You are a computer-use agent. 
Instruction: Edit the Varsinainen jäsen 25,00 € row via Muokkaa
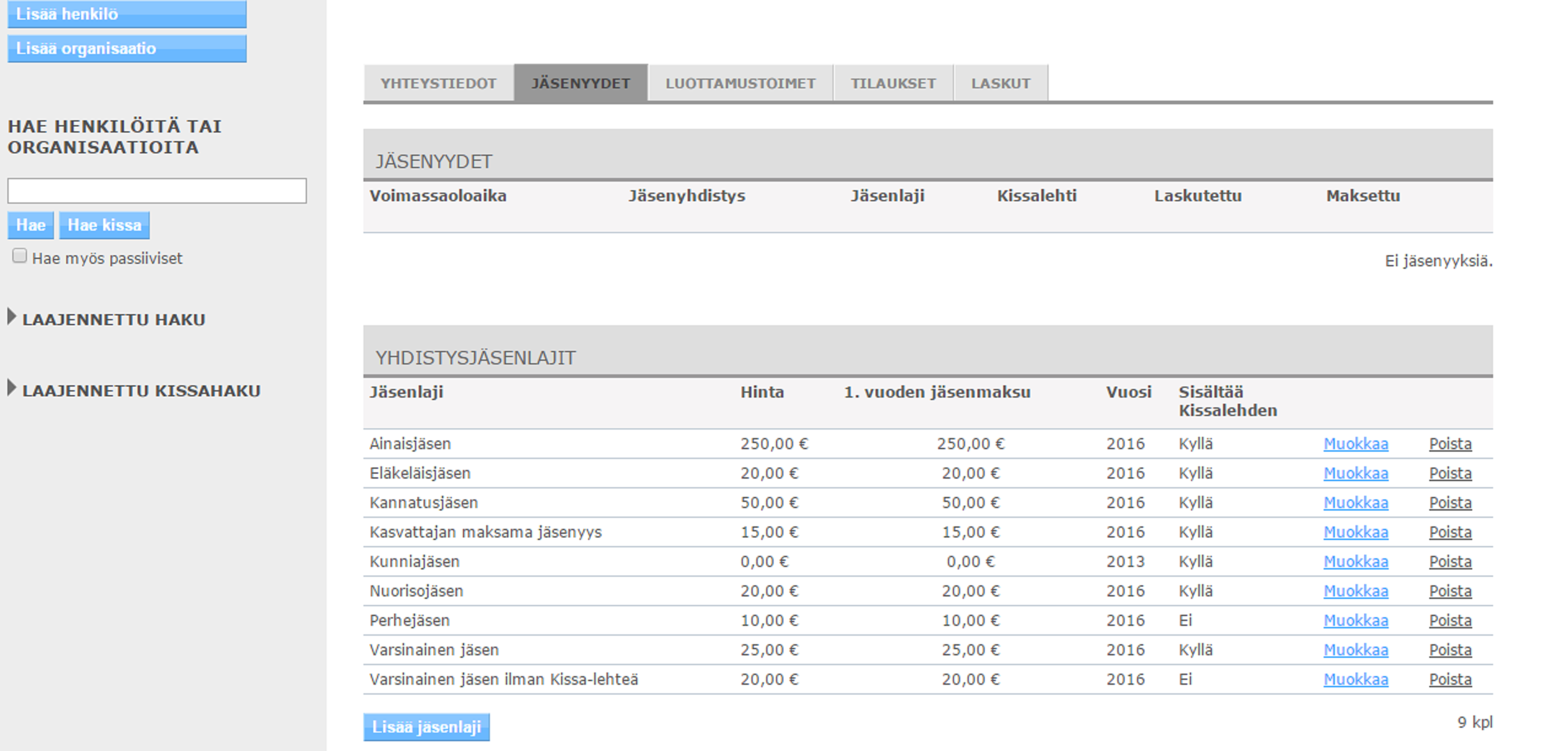click(1356, 650)
